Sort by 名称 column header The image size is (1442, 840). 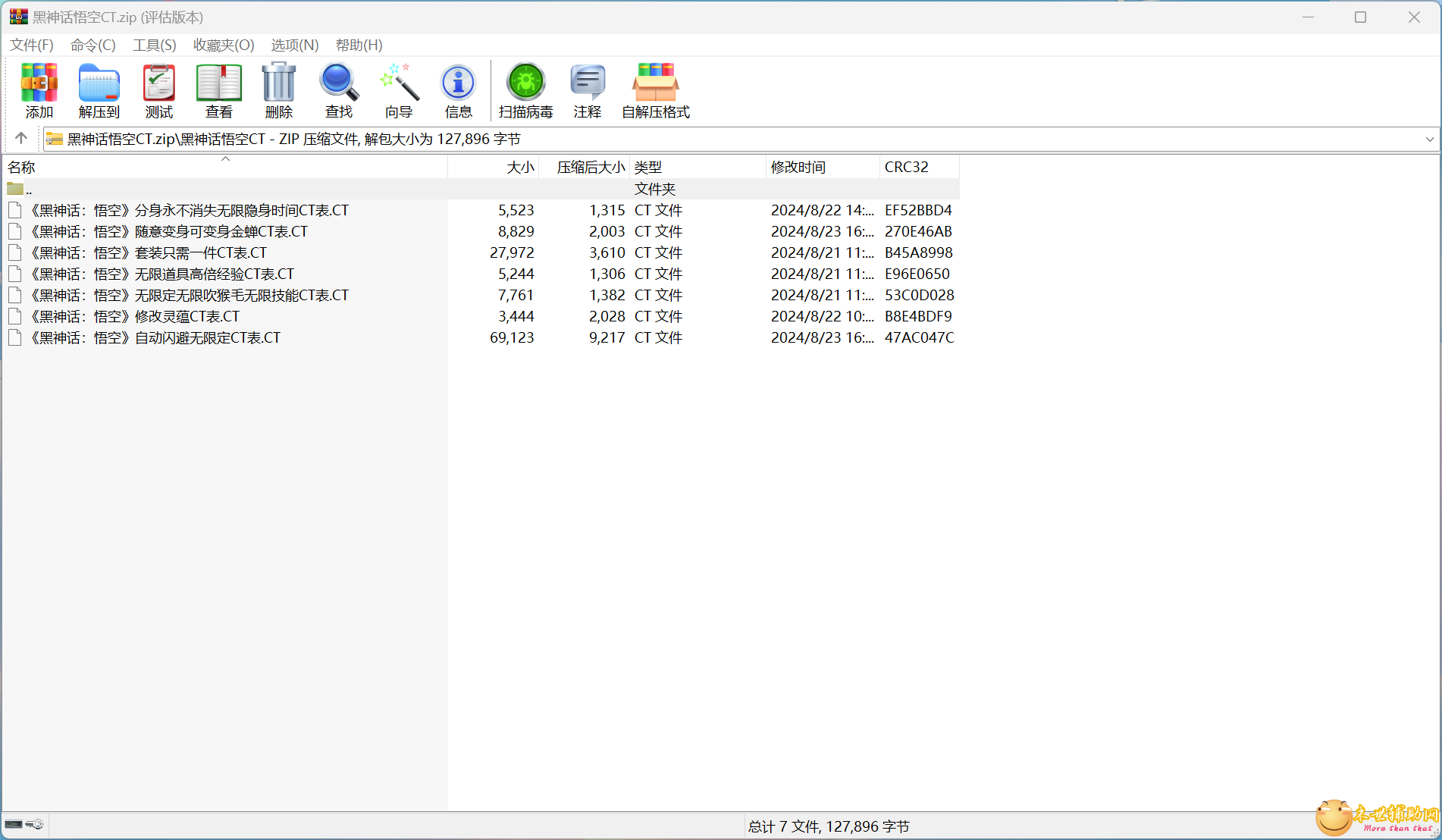click(225, 167)
